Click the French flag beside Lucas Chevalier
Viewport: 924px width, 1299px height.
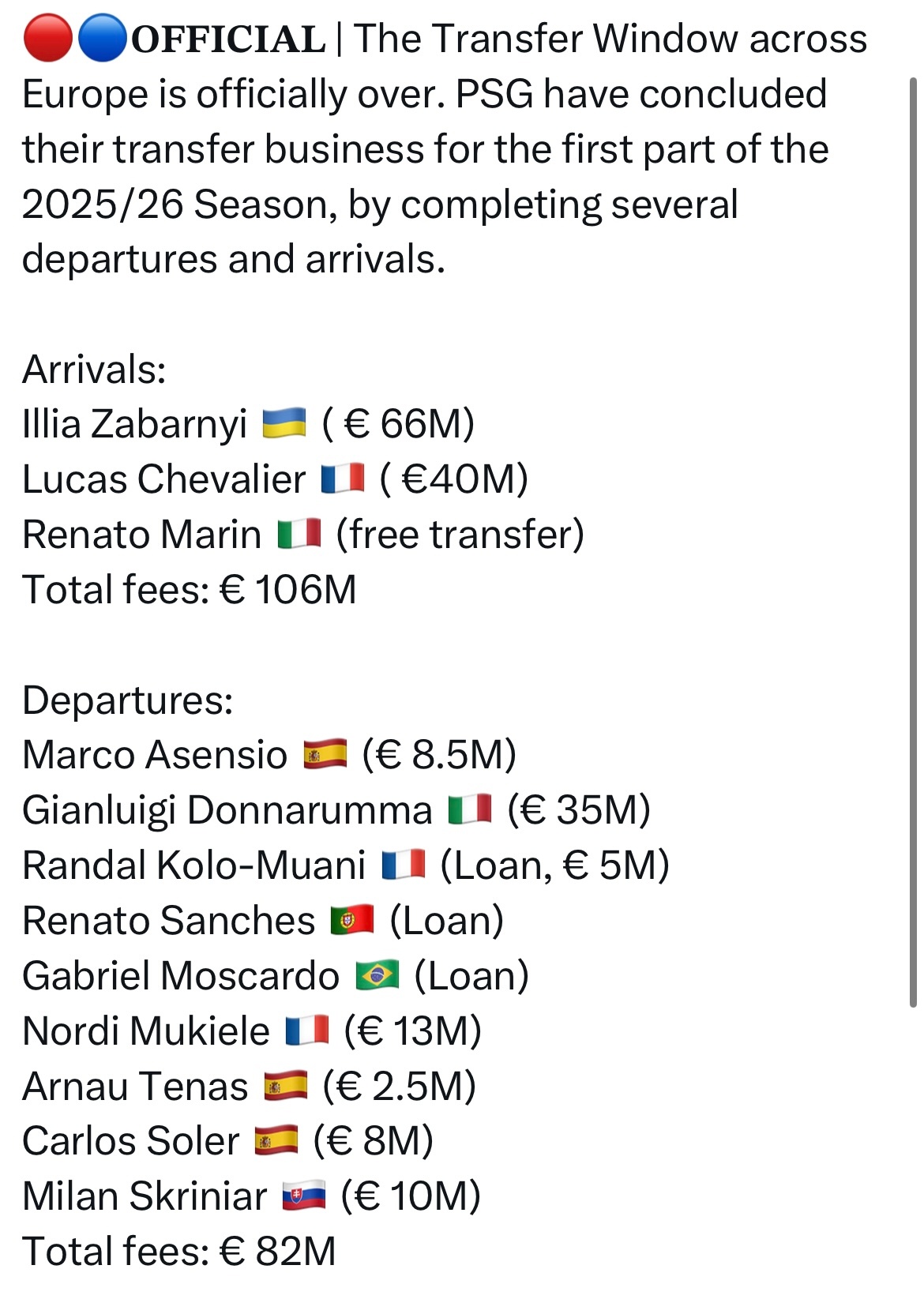(343, 479)
